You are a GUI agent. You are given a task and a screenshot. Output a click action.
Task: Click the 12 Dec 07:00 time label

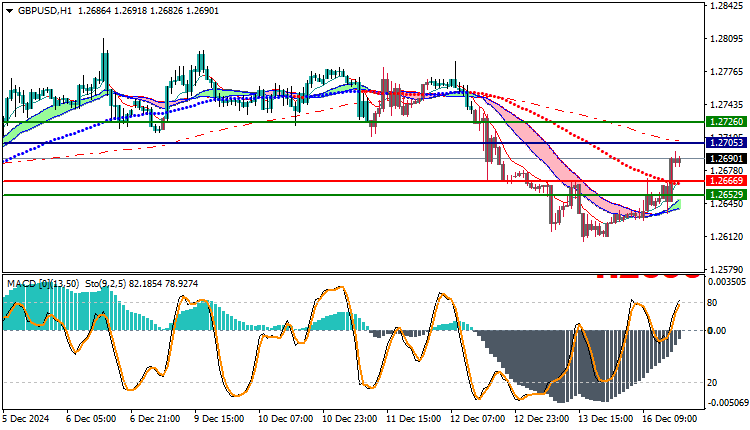[x=478, y=419]
